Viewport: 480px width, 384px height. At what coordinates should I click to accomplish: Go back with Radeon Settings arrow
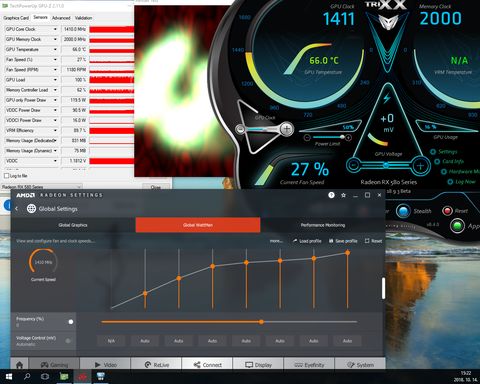point(17,209)
